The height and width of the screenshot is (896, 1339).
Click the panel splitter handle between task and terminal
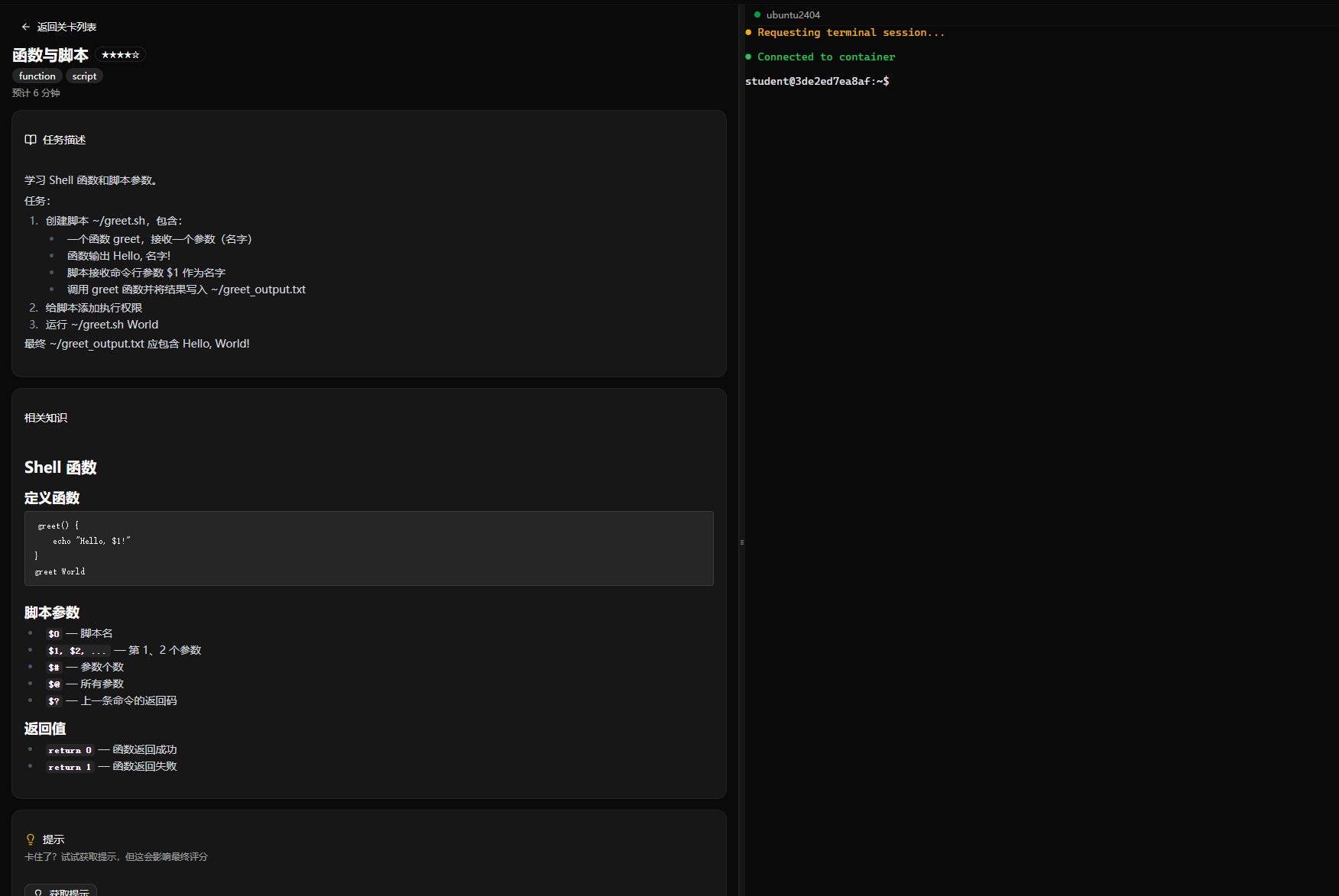(x=741, y=542)
